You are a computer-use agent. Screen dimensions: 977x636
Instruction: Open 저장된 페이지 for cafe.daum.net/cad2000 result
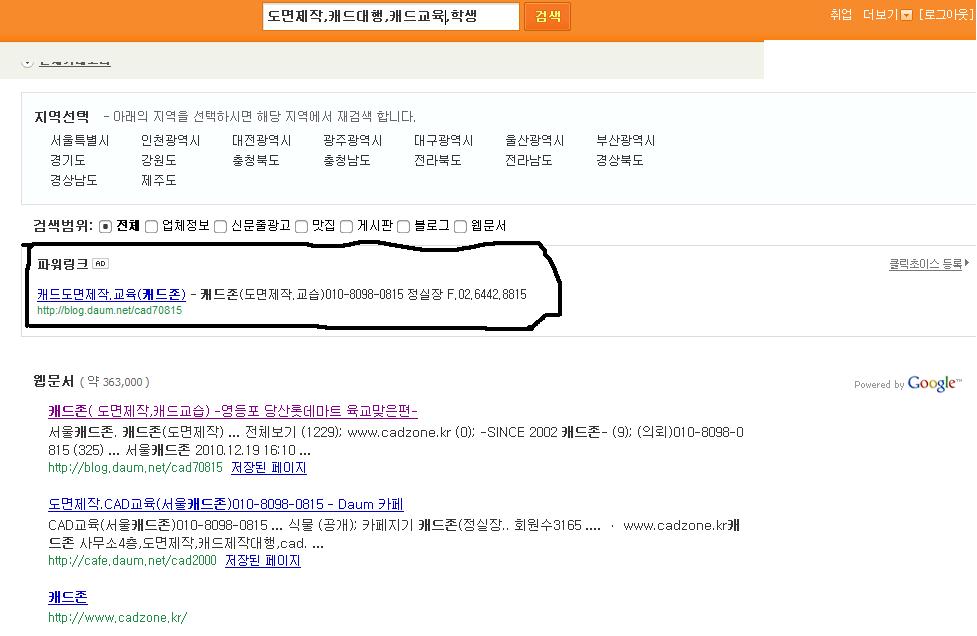pyautogui.click(x=262, y=561)
